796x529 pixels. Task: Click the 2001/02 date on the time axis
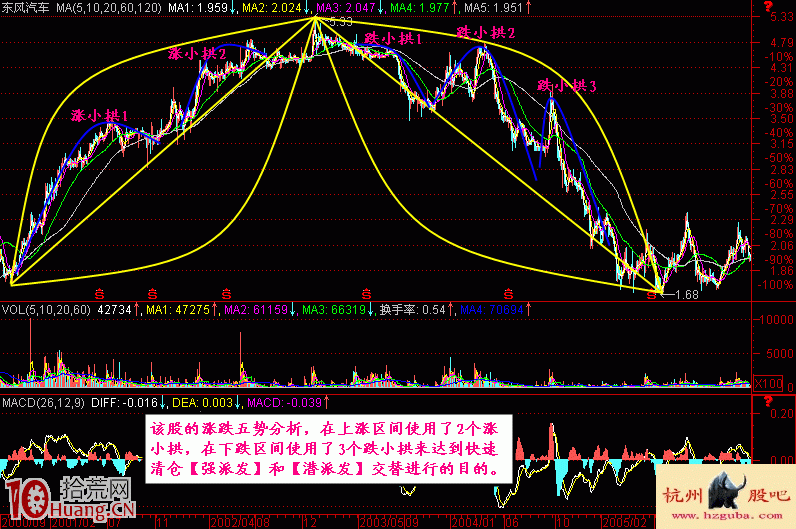[x=73, y=522]
